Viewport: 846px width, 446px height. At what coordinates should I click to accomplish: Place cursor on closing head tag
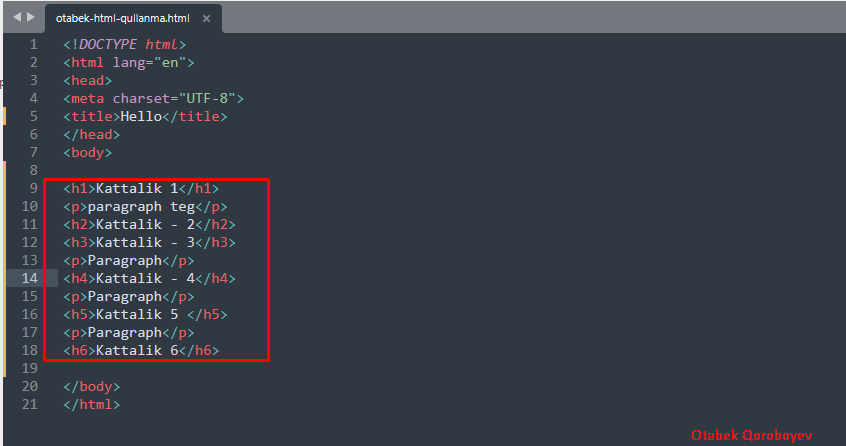pyautogui.click(x=92, y=134)
